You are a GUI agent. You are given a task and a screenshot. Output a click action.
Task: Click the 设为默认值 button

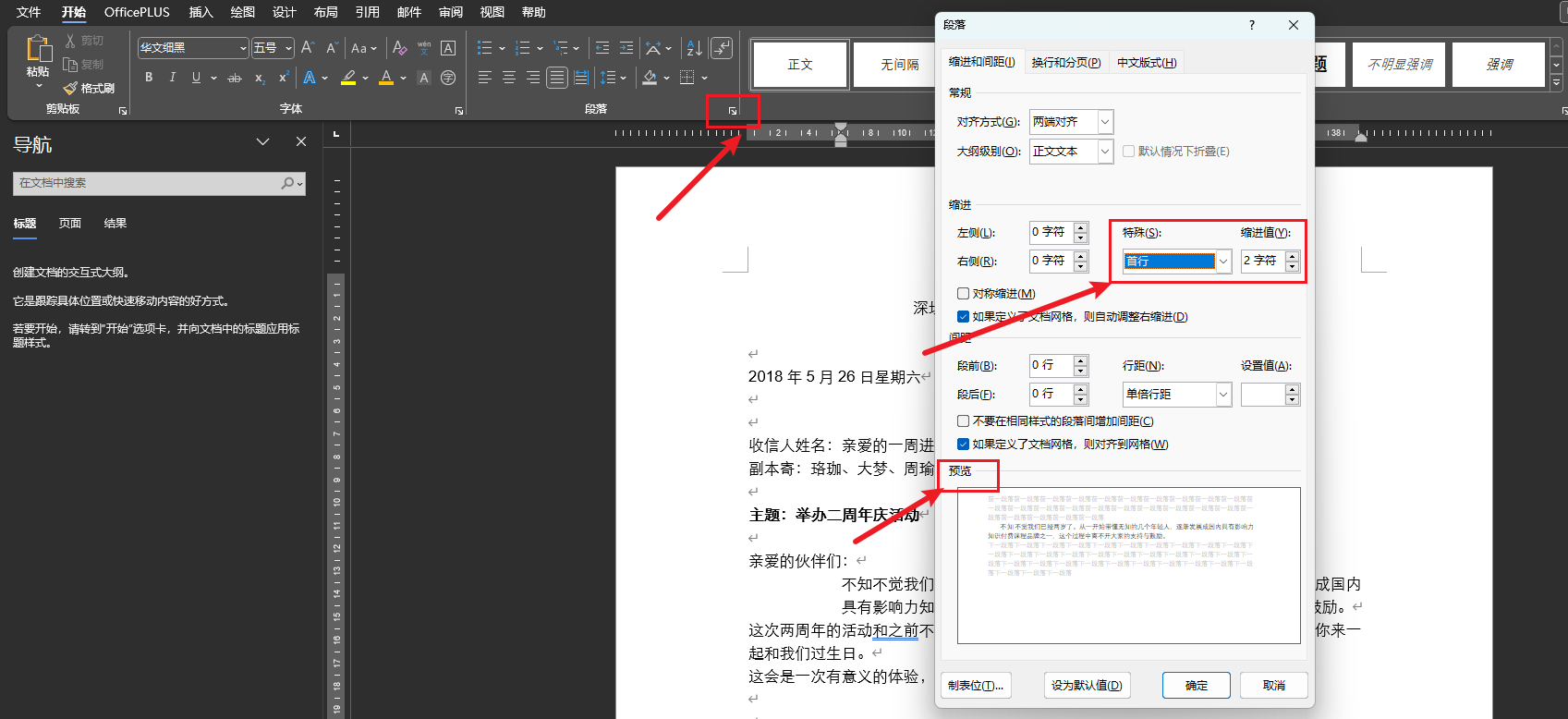(x=1087, y=685)
